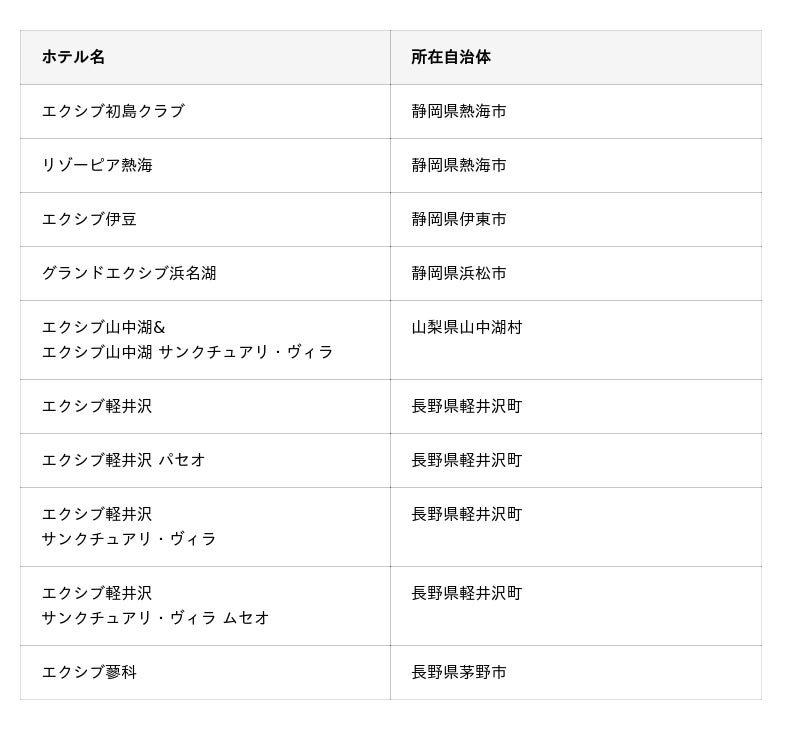
Task: Click 長野県軽井沢町 beside the standalone エクシブ軽井沢
Action: pyautogui.click(x=467, y=406)
